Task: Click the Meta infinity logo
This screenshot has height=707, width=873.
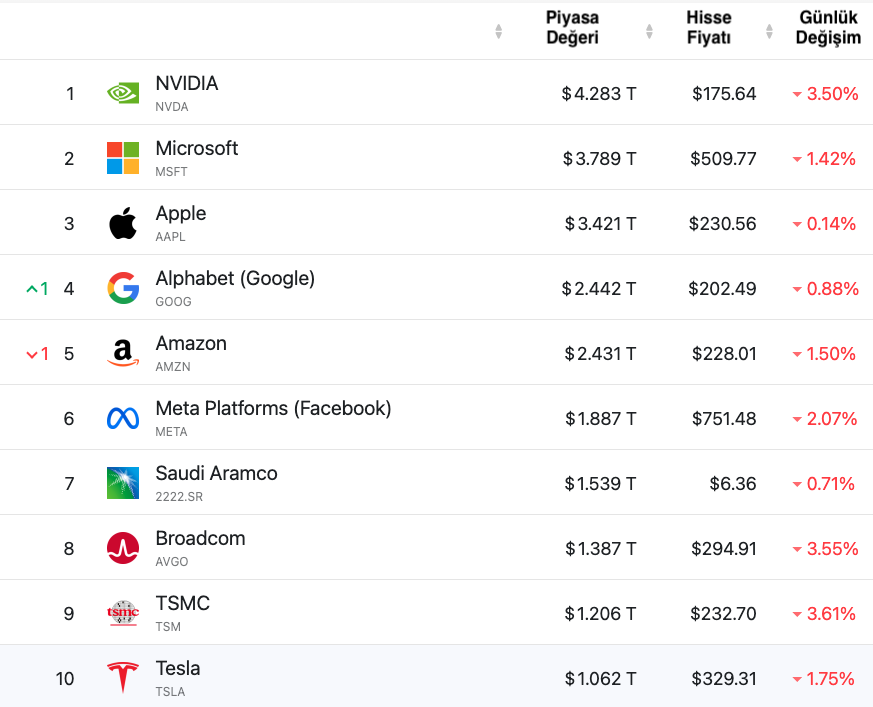Action: 123,418
